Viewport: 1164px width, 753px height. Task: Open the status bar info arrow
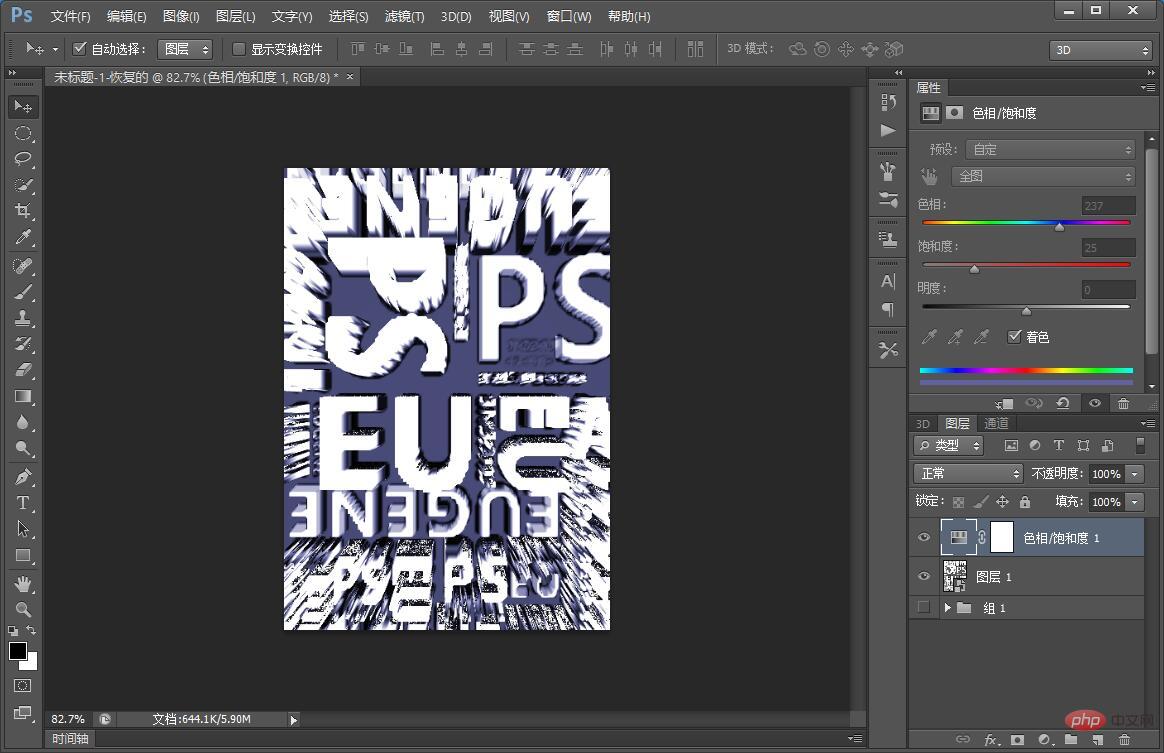pyautogui.click(x=293, y=720)
